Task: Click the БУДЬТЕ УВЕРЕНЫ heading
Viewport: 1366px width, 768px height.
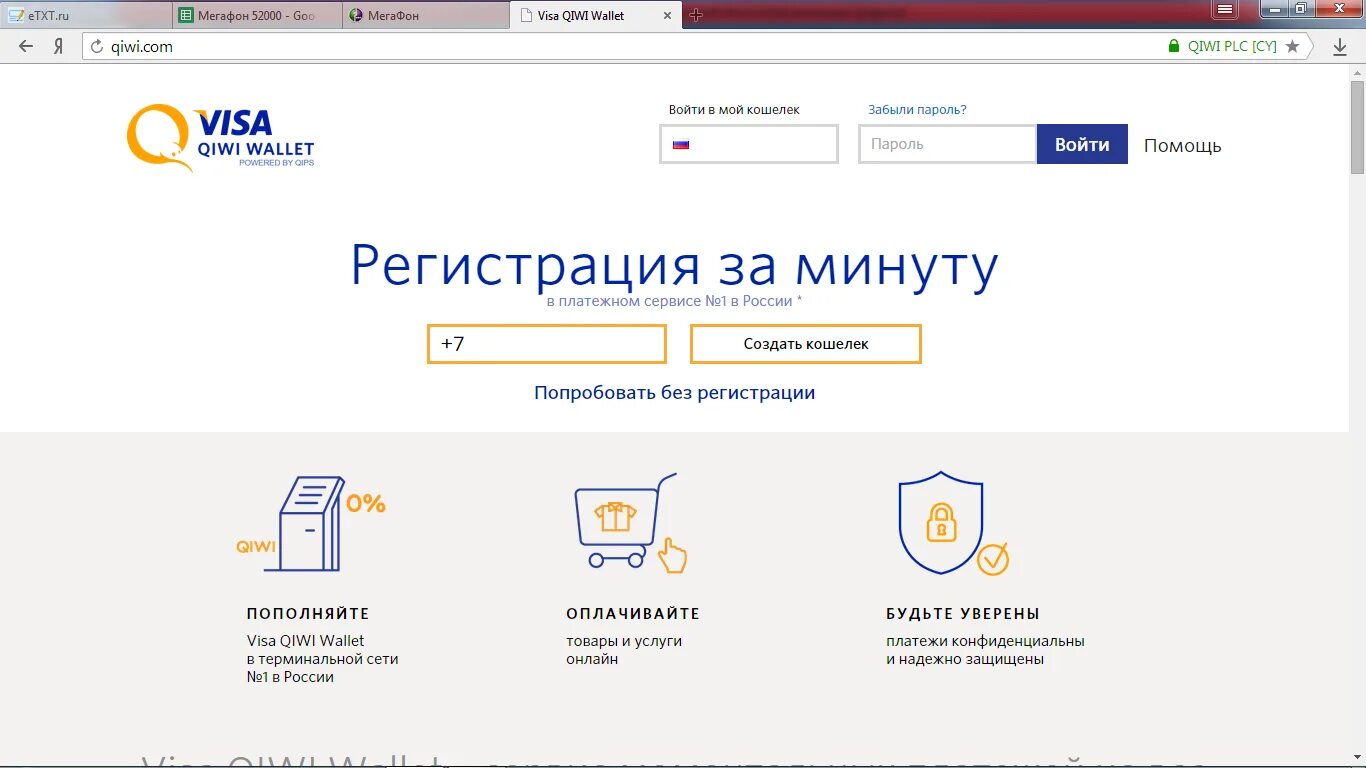Action: coord(963,614)
